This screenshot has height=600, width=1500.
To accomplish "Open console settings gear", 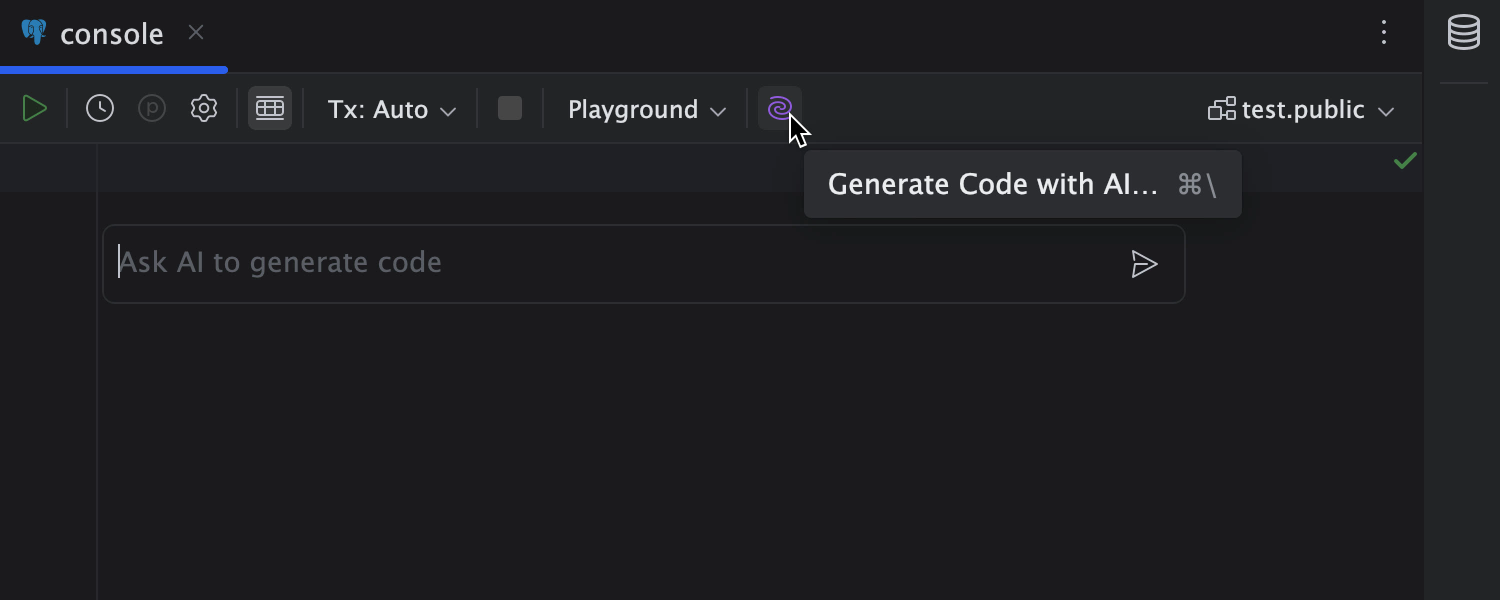I will click(203, 108).
